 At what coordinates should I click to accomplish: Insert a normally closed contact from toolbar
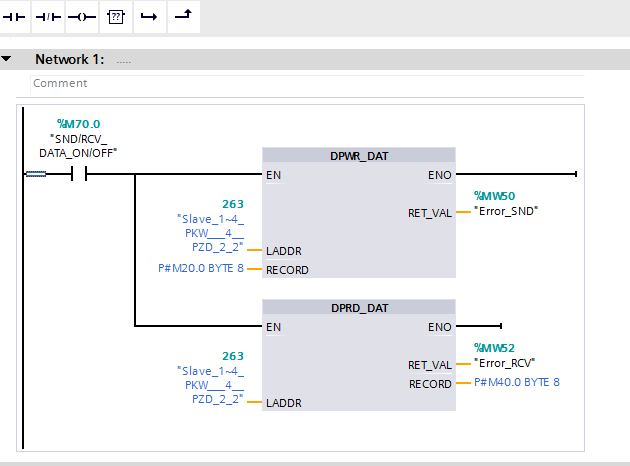(x=48, y=16)
